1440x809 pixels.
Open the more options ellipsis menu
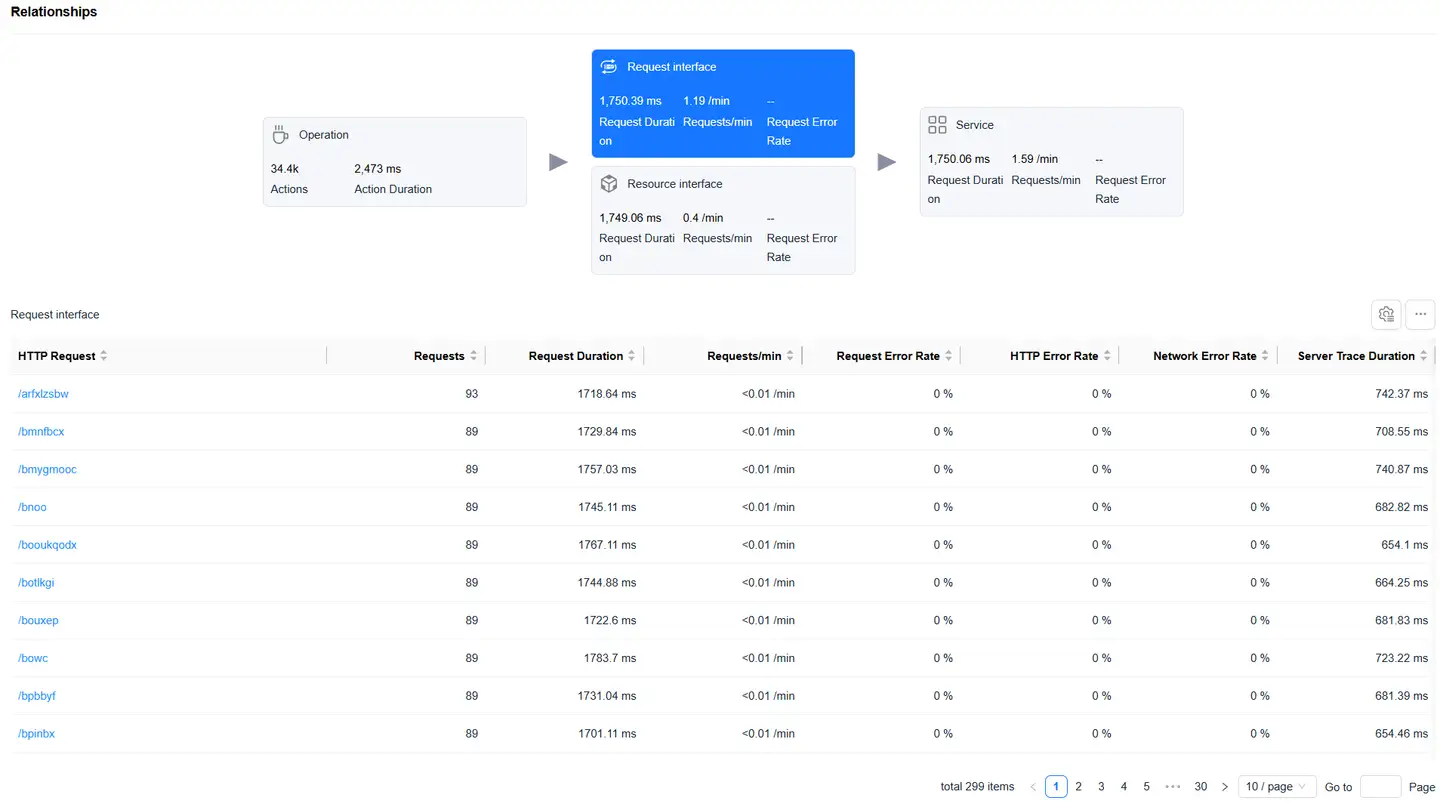click(1420, 314)
